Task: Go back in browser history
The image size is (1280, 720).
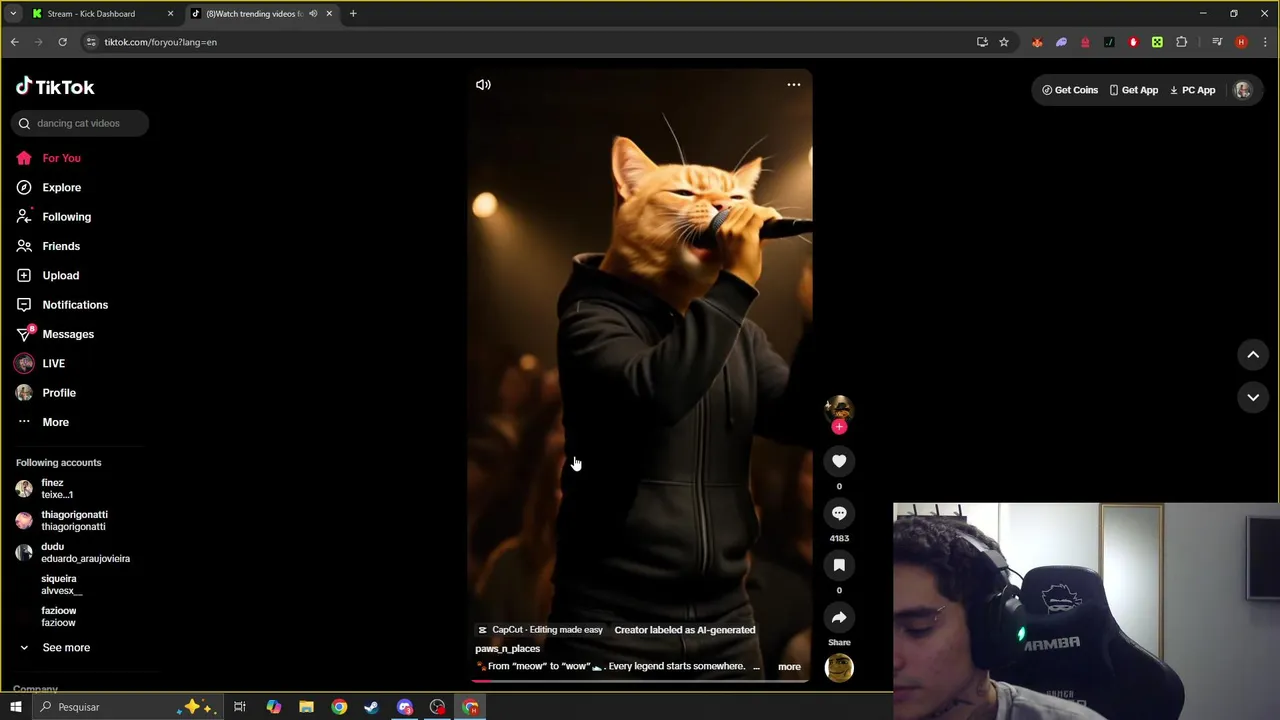Action: (x=14, y=42)
